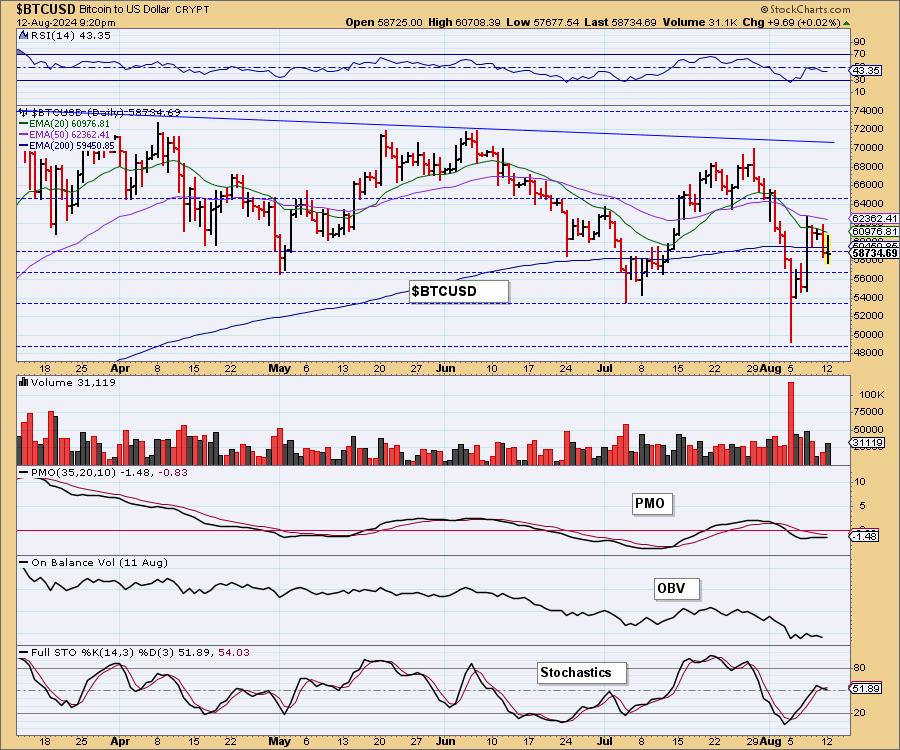Screen dimensions: 900x750
Task: Click the 48000 price axis label
Action: 868,352
